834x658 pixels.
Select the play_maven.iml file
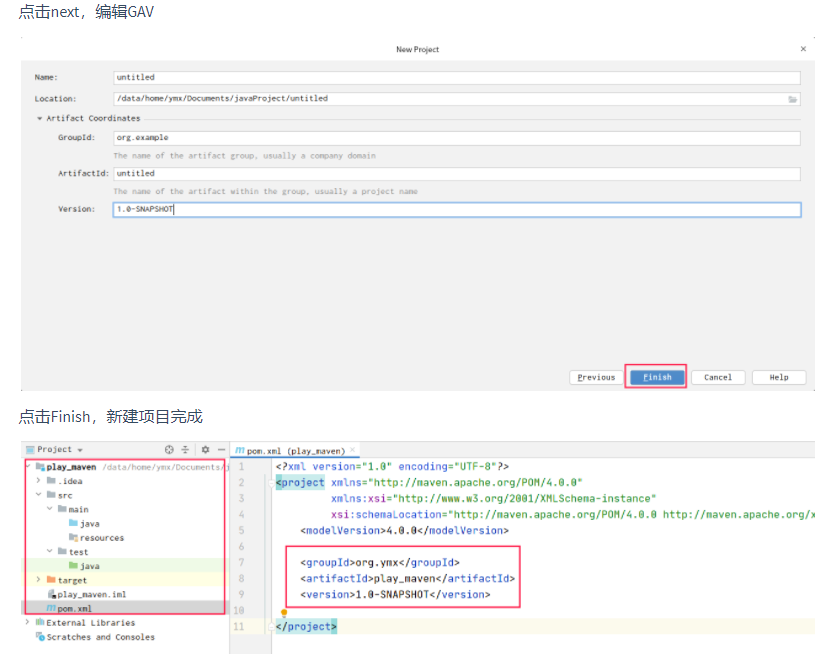point(91,595)
